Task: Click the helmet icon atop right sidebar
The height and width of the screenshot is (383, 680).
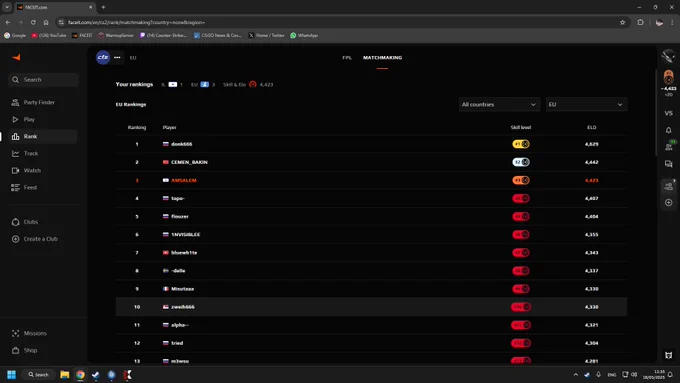Action: [x=668, y=56]
